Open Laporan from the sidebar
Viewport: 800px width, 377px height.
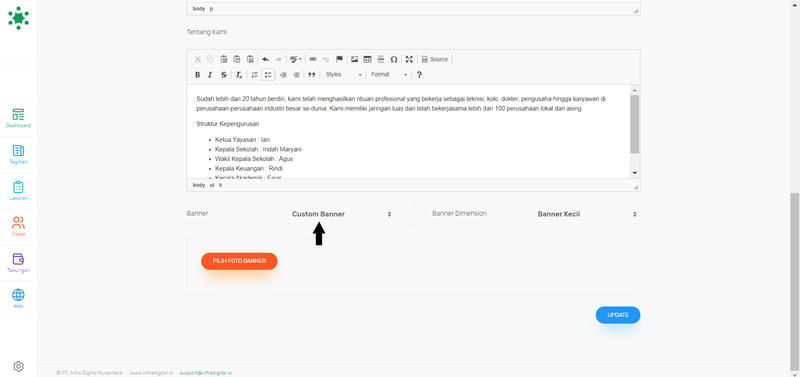[18, 191]
